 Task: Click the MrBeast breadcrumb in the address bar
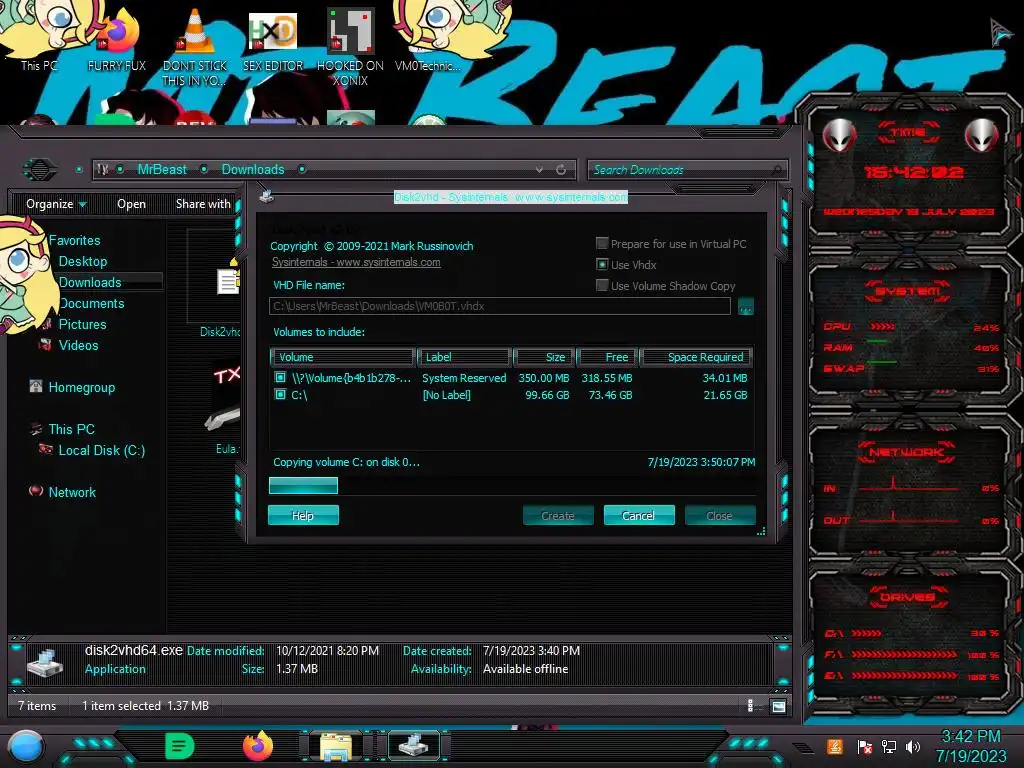click(x=162, y=169)
